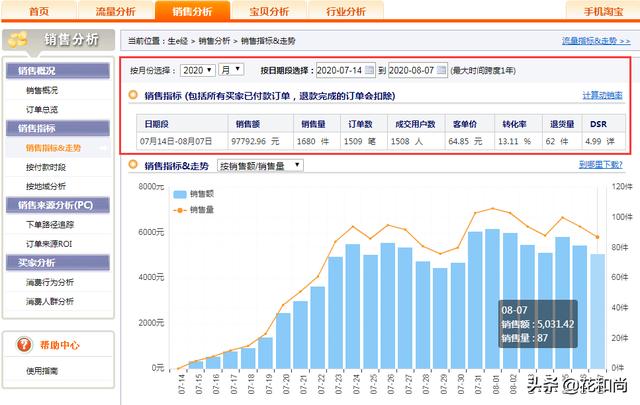
Task: Click orange bullet icon beside 销售指标 heading
Action: [x=134, y=96]
